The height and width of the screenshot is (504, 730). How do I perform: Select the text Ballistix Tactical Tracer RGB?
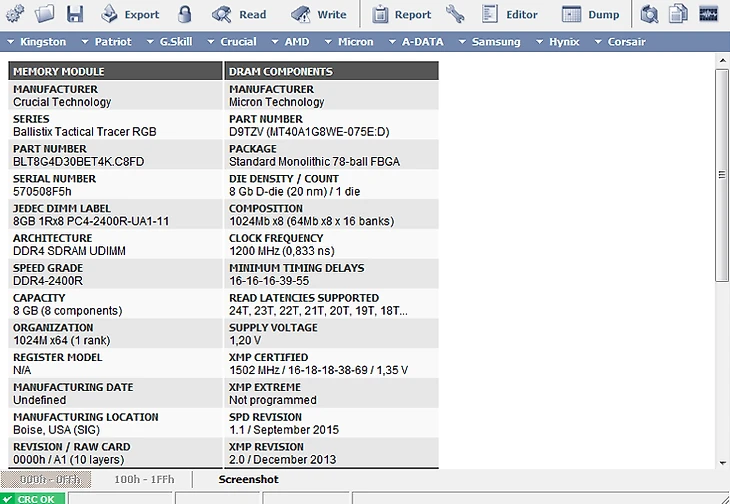coord(85,132)
